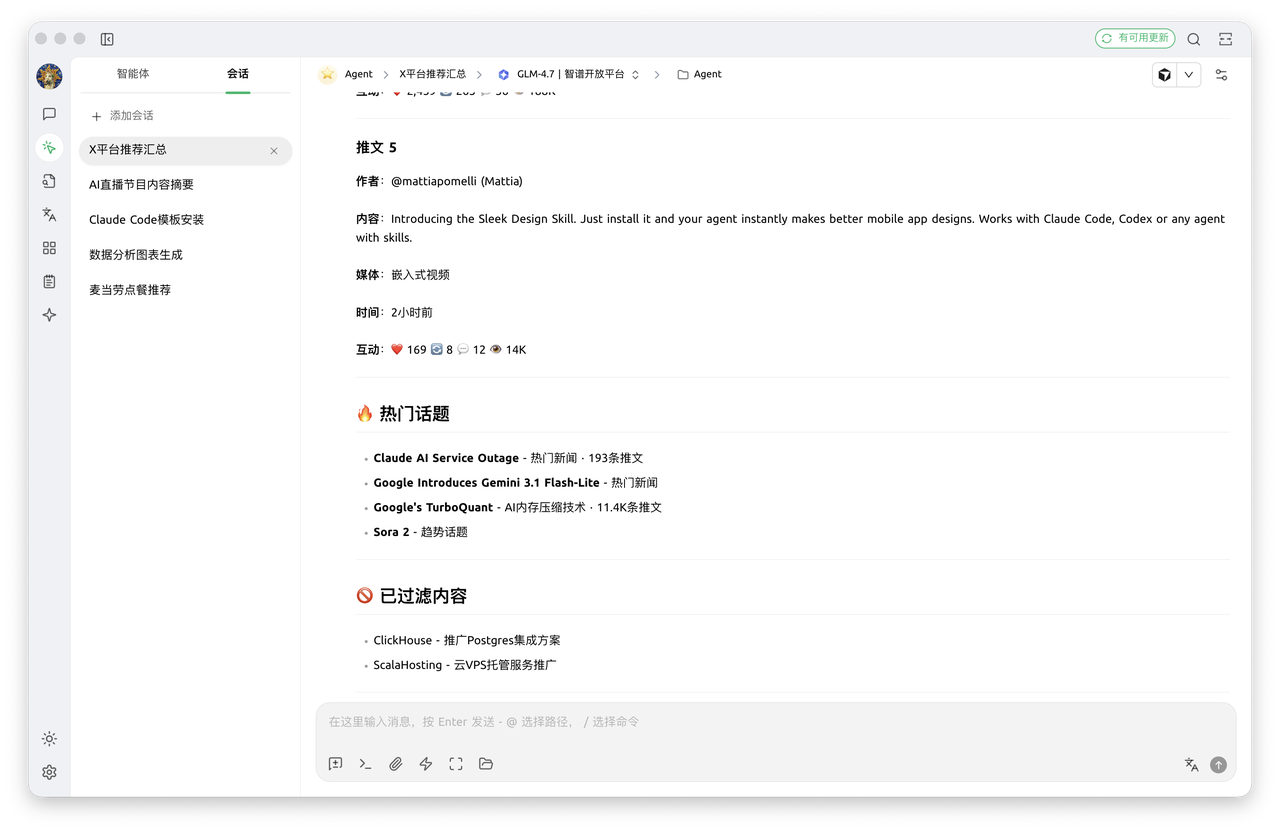Click the open folder icon in input toolbar

coord(486,764)
